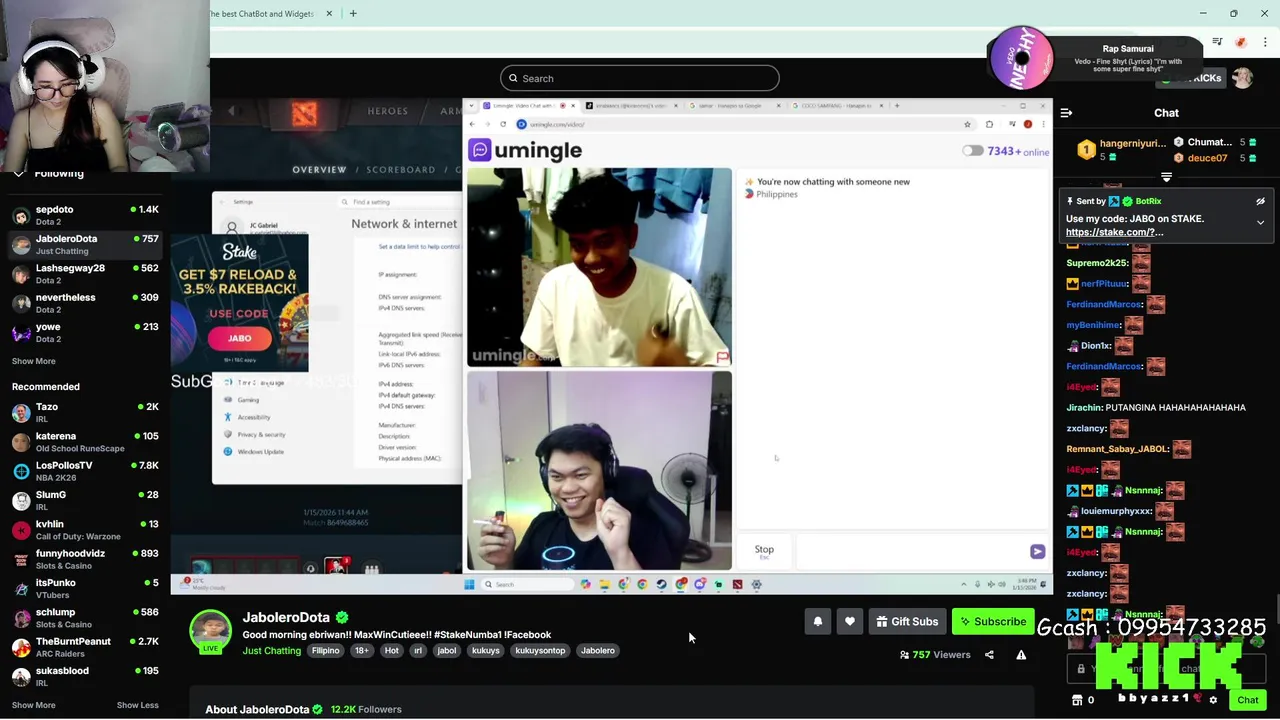This screenshot has width=1280, height=720.
Task: Select the kukuysontop tag
Action: (540, 651)
